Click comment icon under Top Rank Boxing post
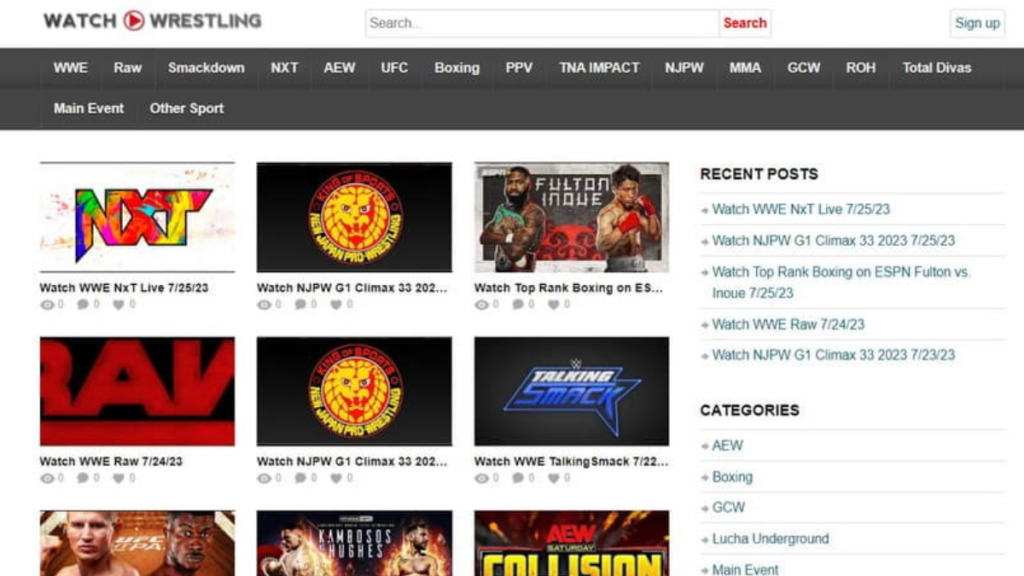 (518, 304)
